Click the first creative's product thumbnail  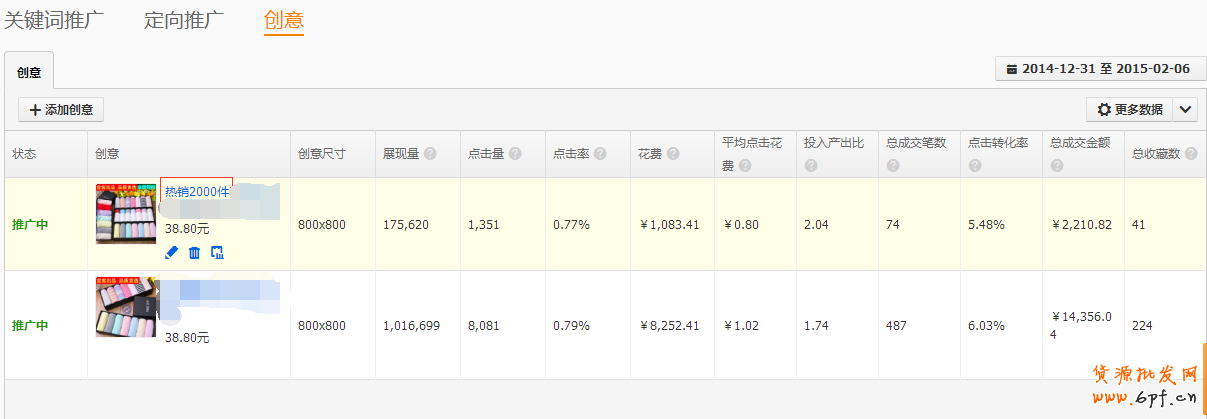126,214
